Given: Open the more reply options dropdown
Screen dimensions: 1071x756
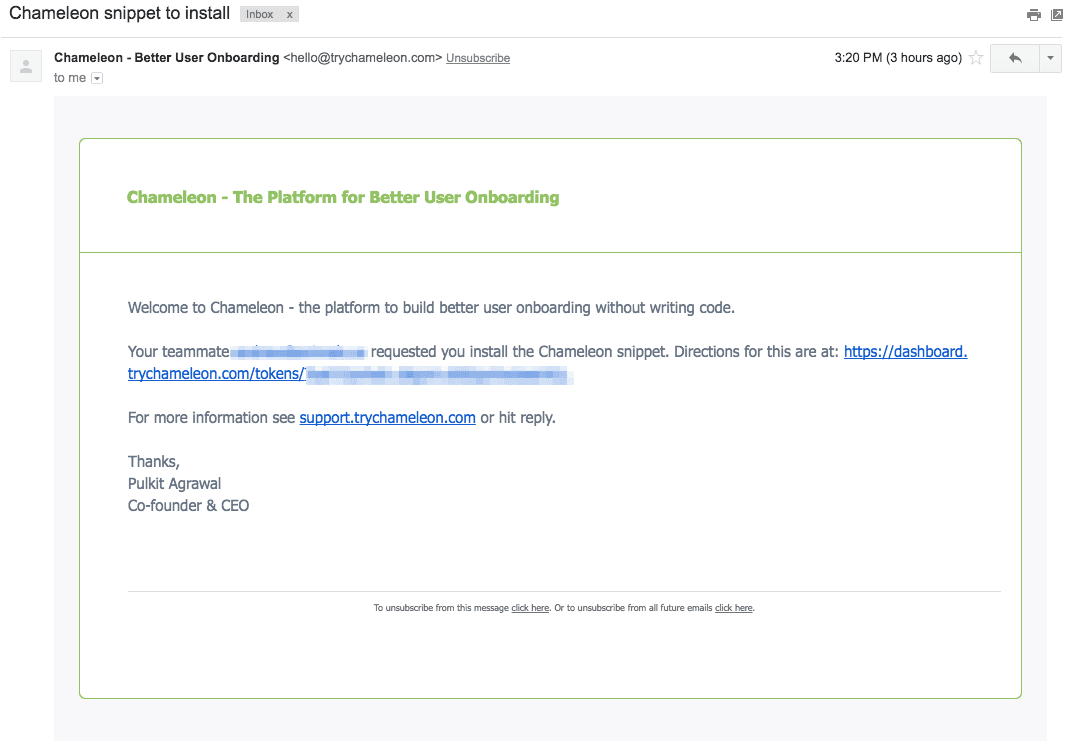Looking at the screenshot, I should coord(1050,58).
